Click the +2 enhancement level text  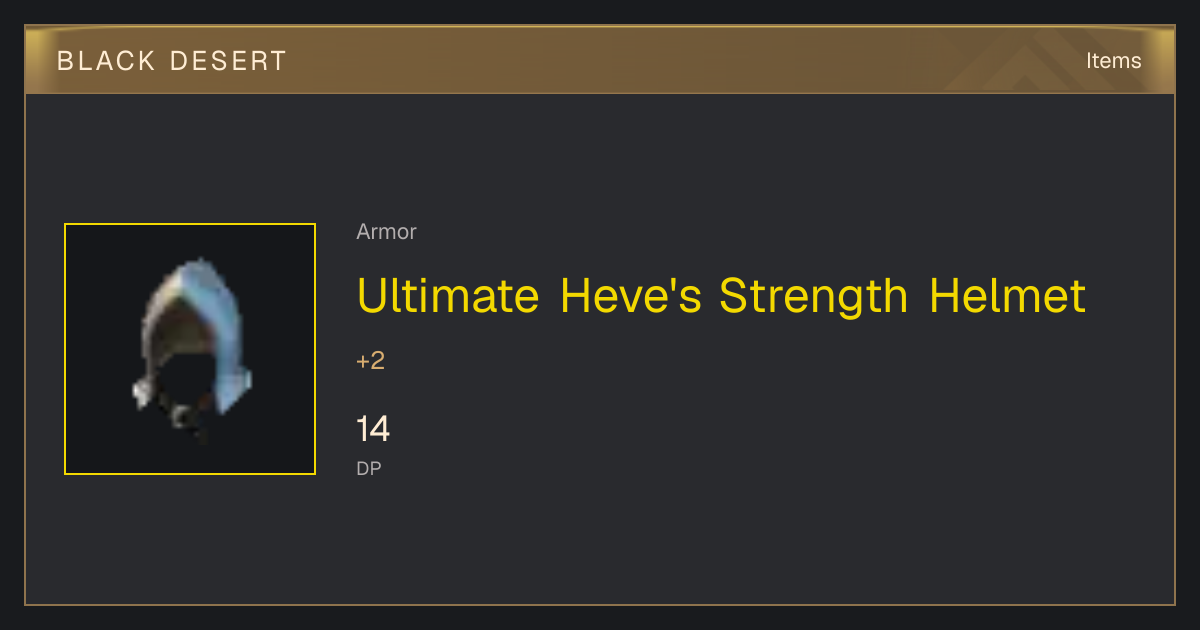(371, 361)
